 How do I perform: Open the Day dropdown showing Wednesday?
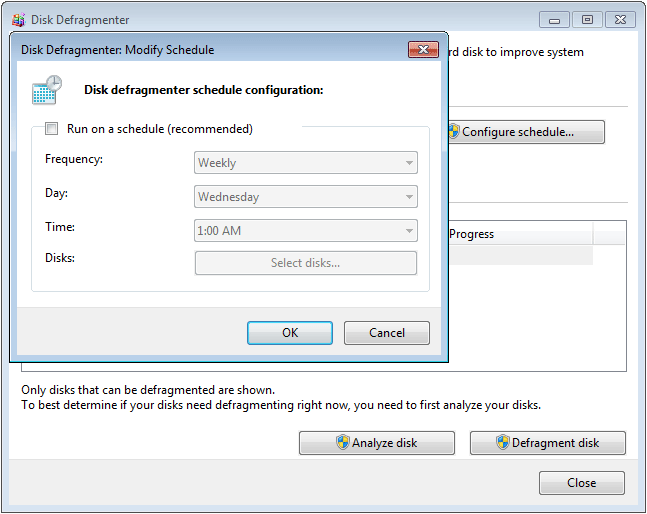point(306,196)
